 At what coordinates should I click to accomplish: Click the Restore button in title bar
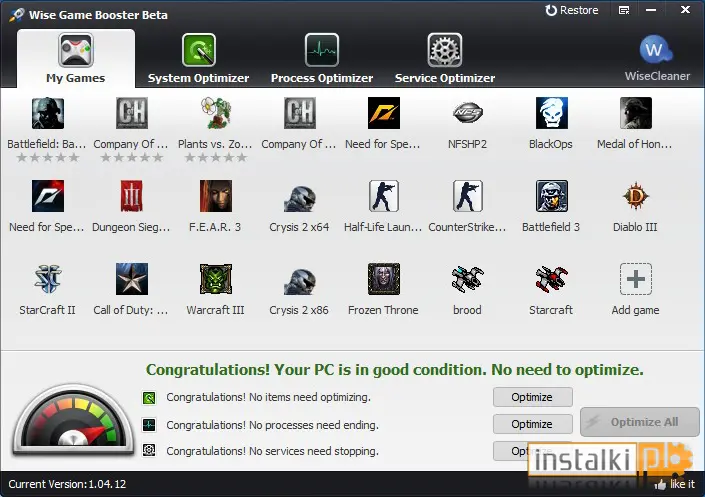point(571,10)
